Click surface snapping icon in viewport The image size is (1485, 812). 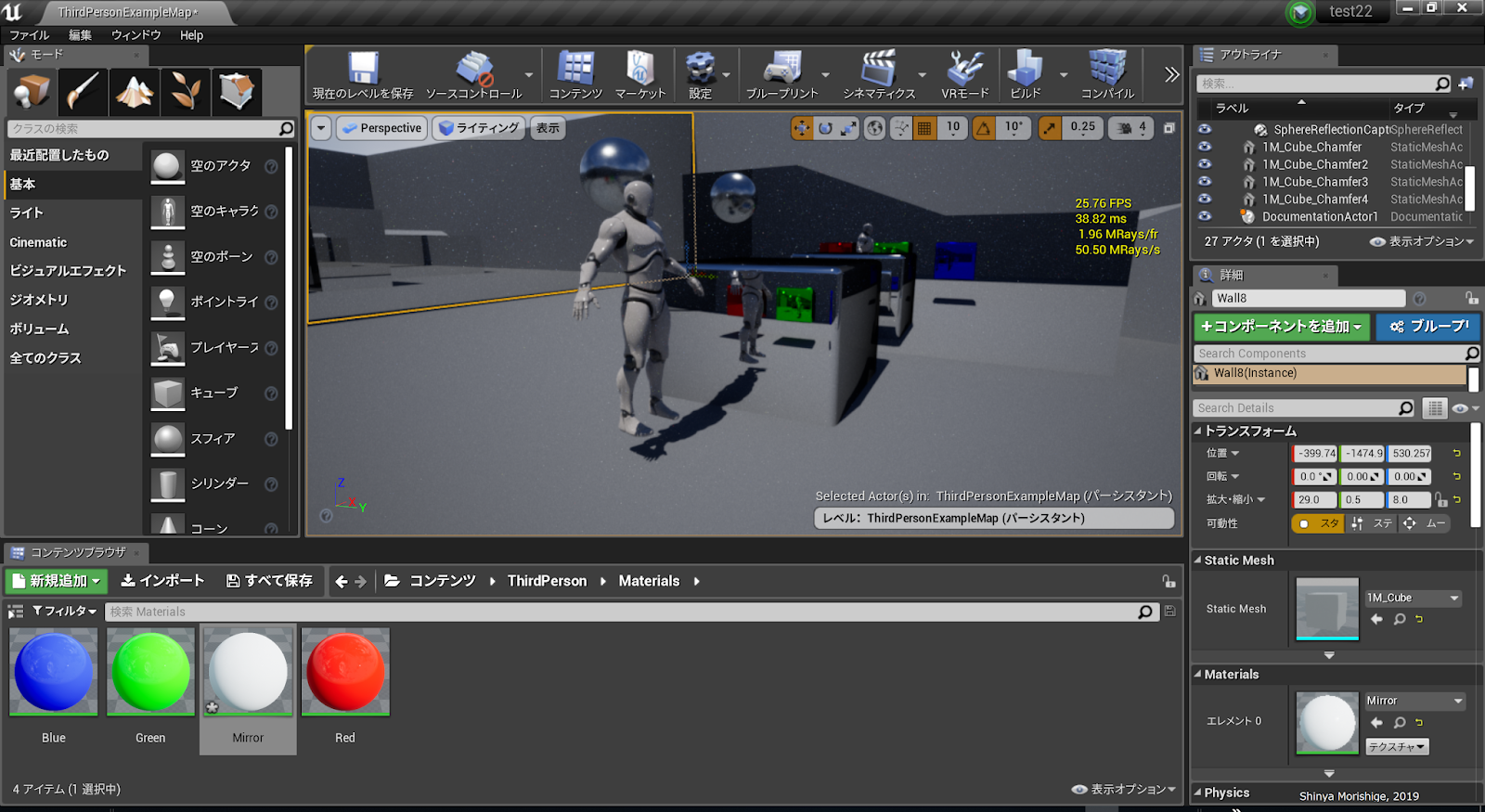click(x=901, y=128)
